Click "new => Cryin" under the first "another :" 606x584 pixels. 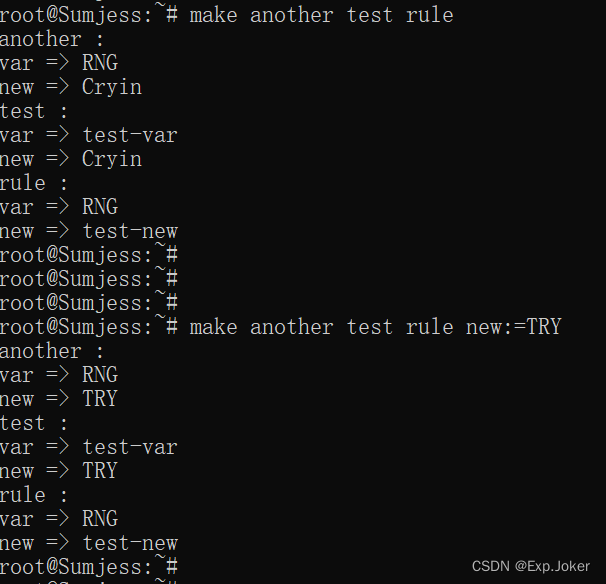click(71, 87)
